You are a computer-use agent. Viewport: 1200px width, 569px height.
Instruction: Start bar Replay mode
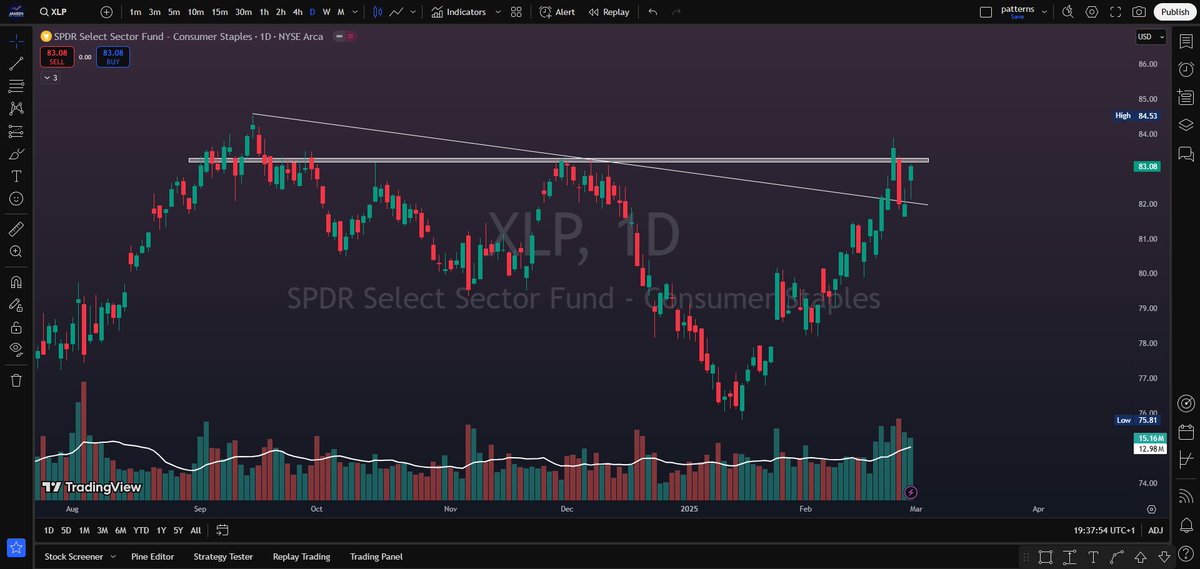[609, 12]
